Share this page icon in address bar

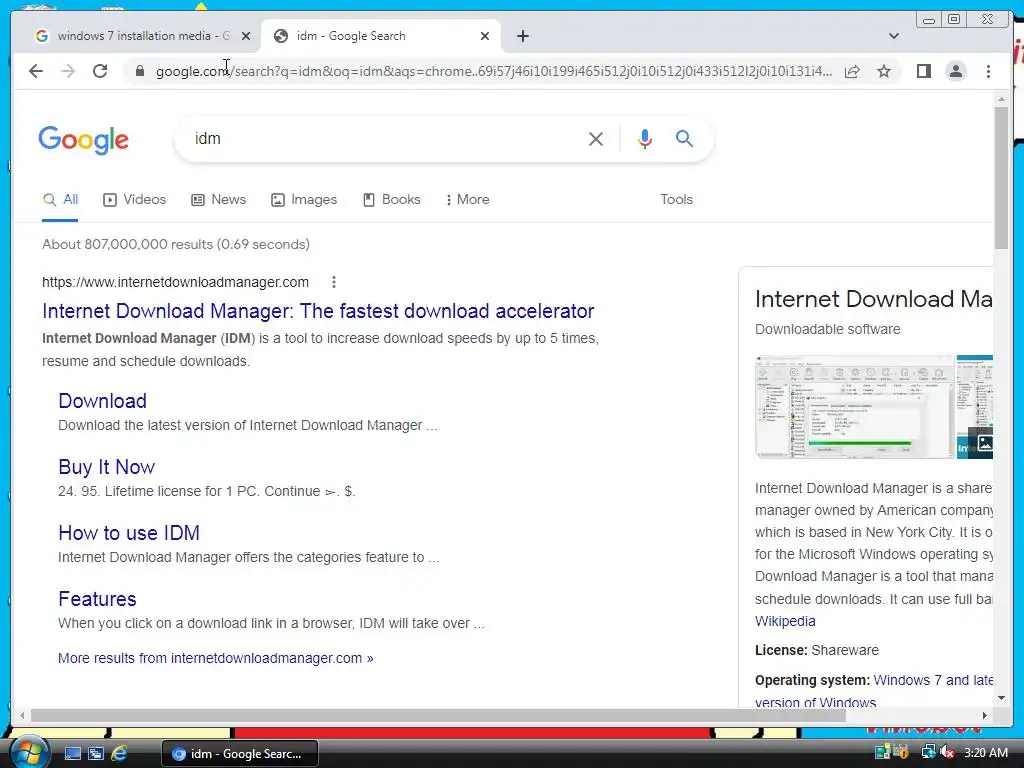[852, 71]
